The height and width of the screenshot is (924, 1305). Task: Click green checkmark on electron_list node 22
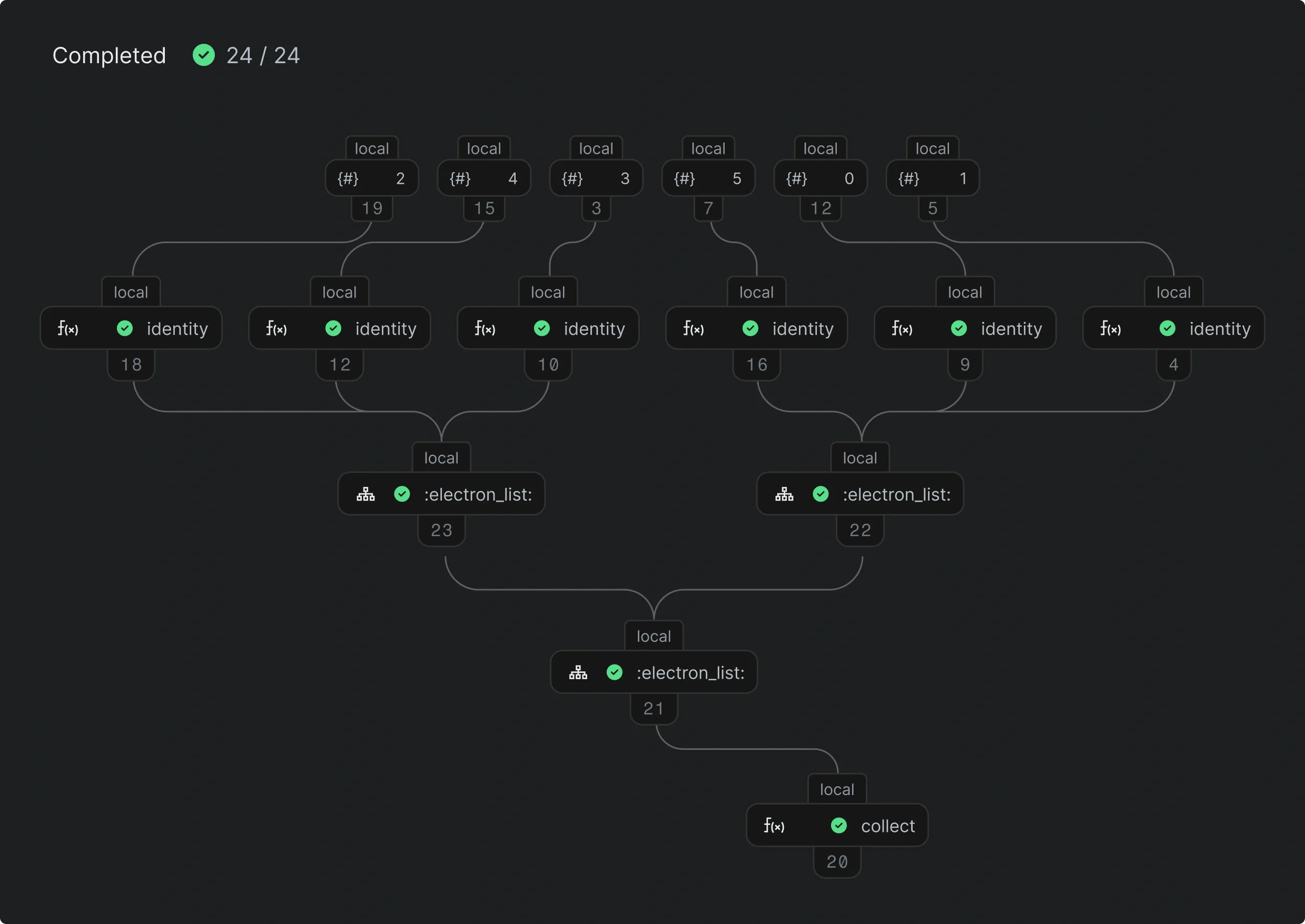point(820,494)
